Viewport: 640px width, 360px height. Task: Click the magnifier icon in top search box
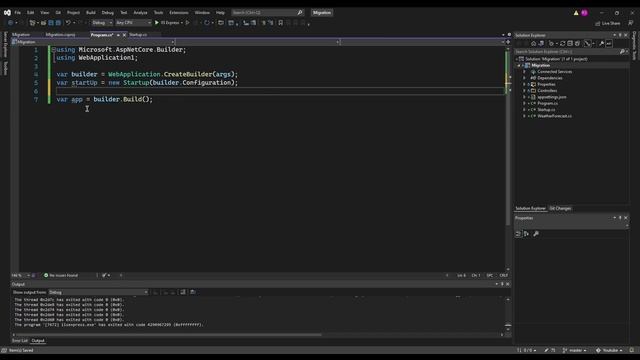300,13
